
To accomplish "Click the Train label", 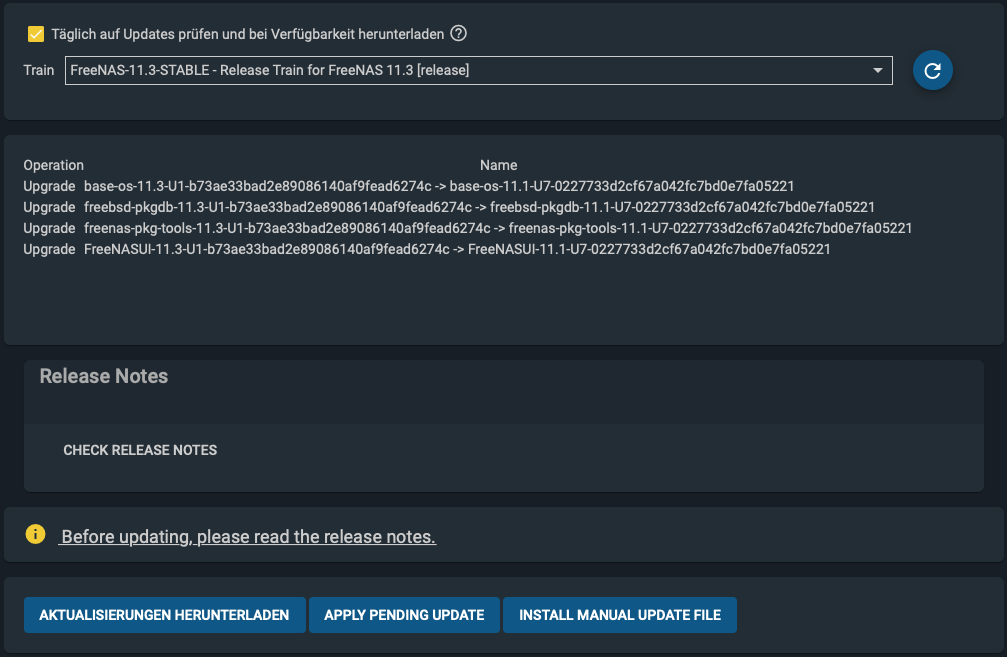I will point(39,70).
